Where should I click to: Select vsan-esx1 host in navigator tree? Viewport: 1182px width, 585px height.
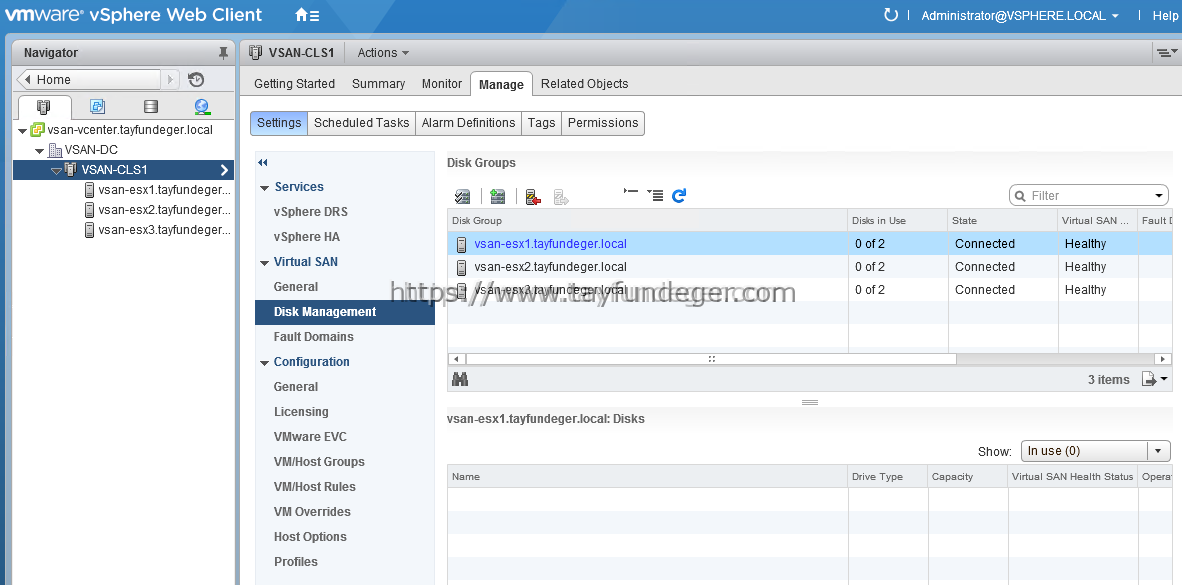click(157, 190)
